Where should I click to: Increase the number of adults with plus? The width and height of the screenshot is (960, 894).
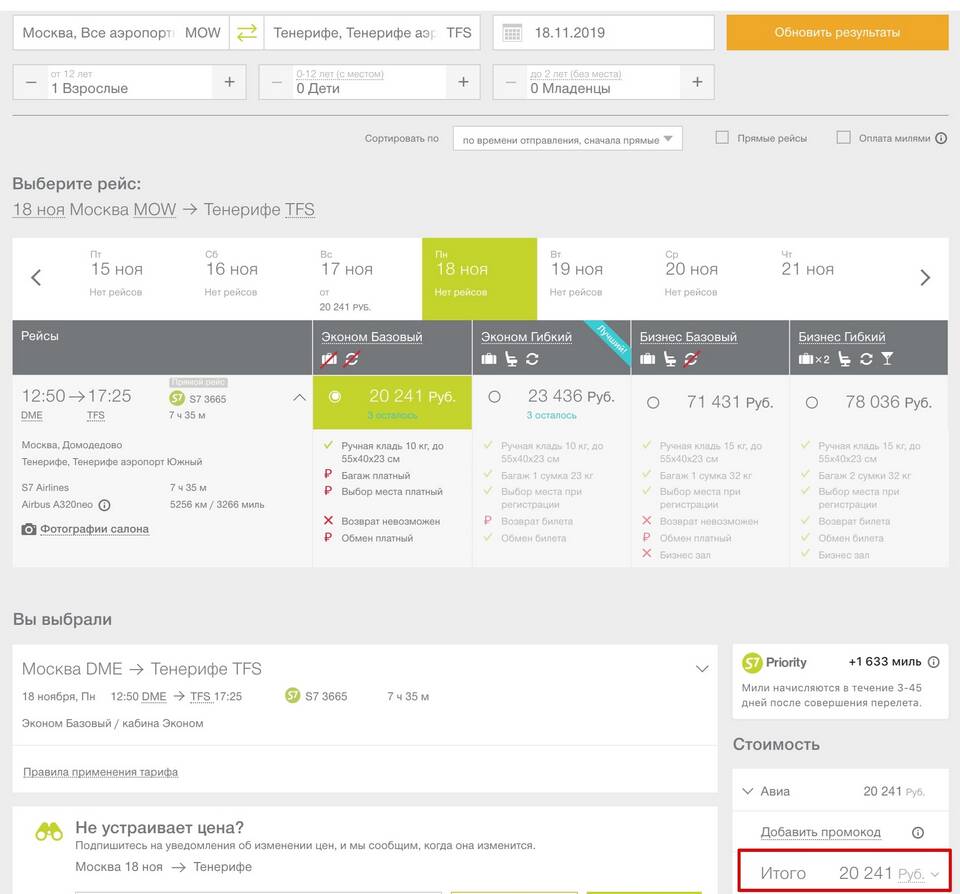[229, 82]
